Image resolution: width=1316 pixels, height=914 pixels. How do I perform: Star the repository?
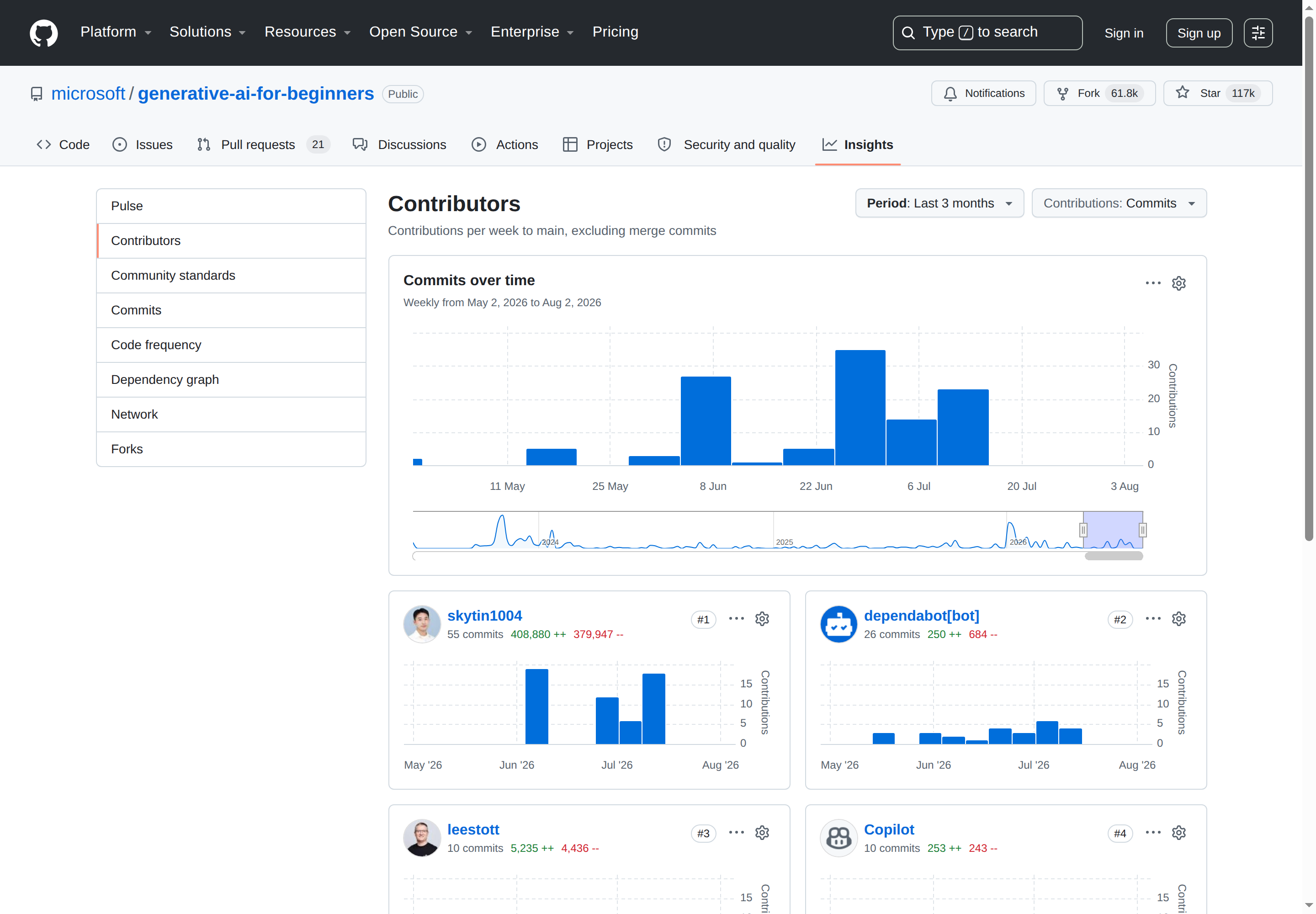tap(1217, 93)
